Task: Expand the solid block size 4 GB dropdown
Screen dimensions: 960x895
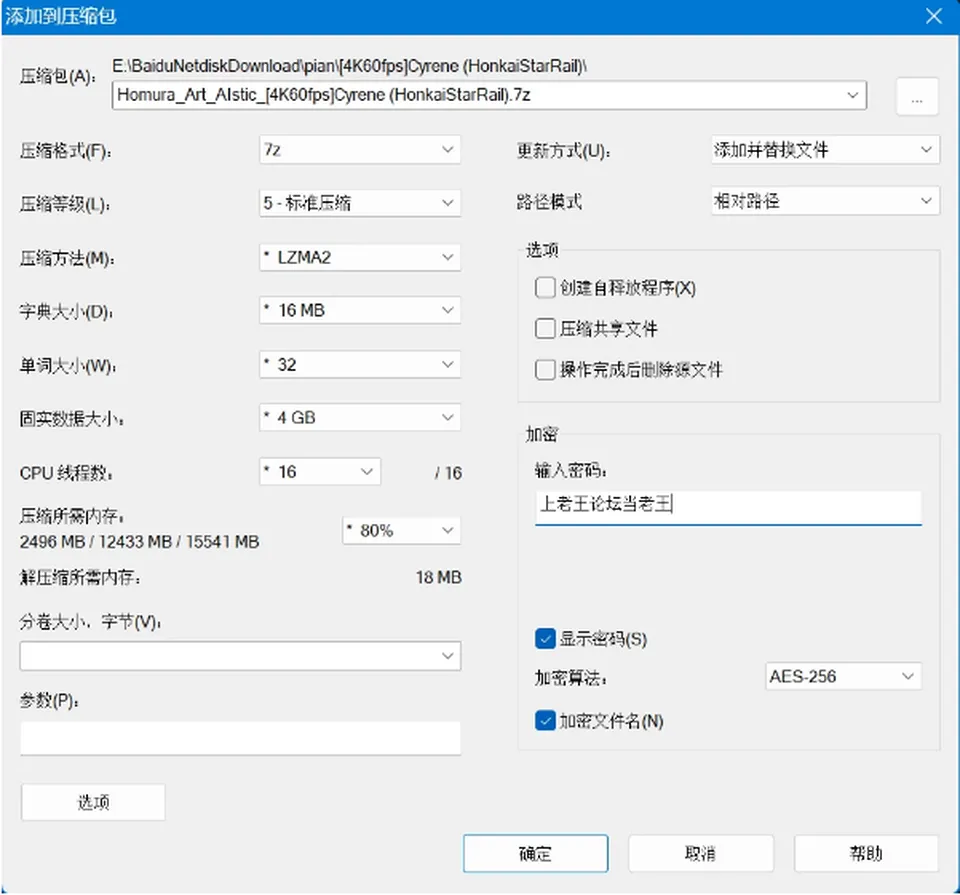Action: click(x=360, y=418)
